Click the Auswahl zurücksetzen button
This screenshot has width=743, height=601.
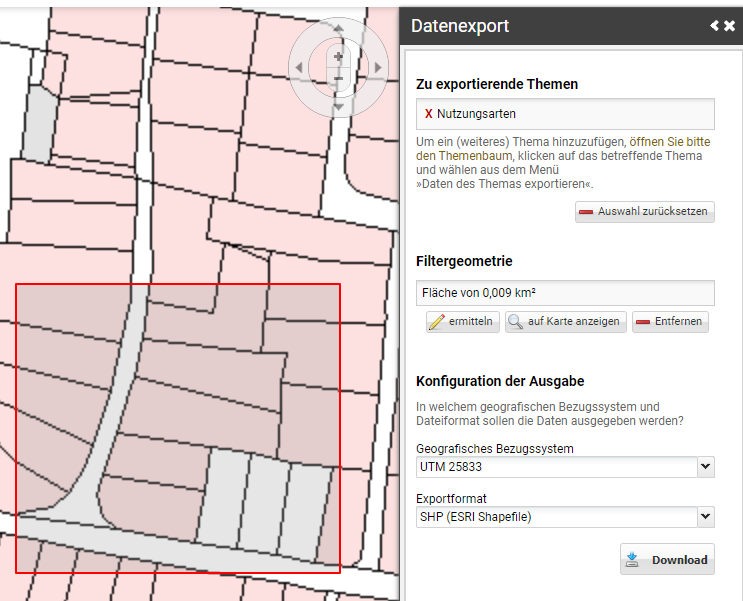[644, 211]
